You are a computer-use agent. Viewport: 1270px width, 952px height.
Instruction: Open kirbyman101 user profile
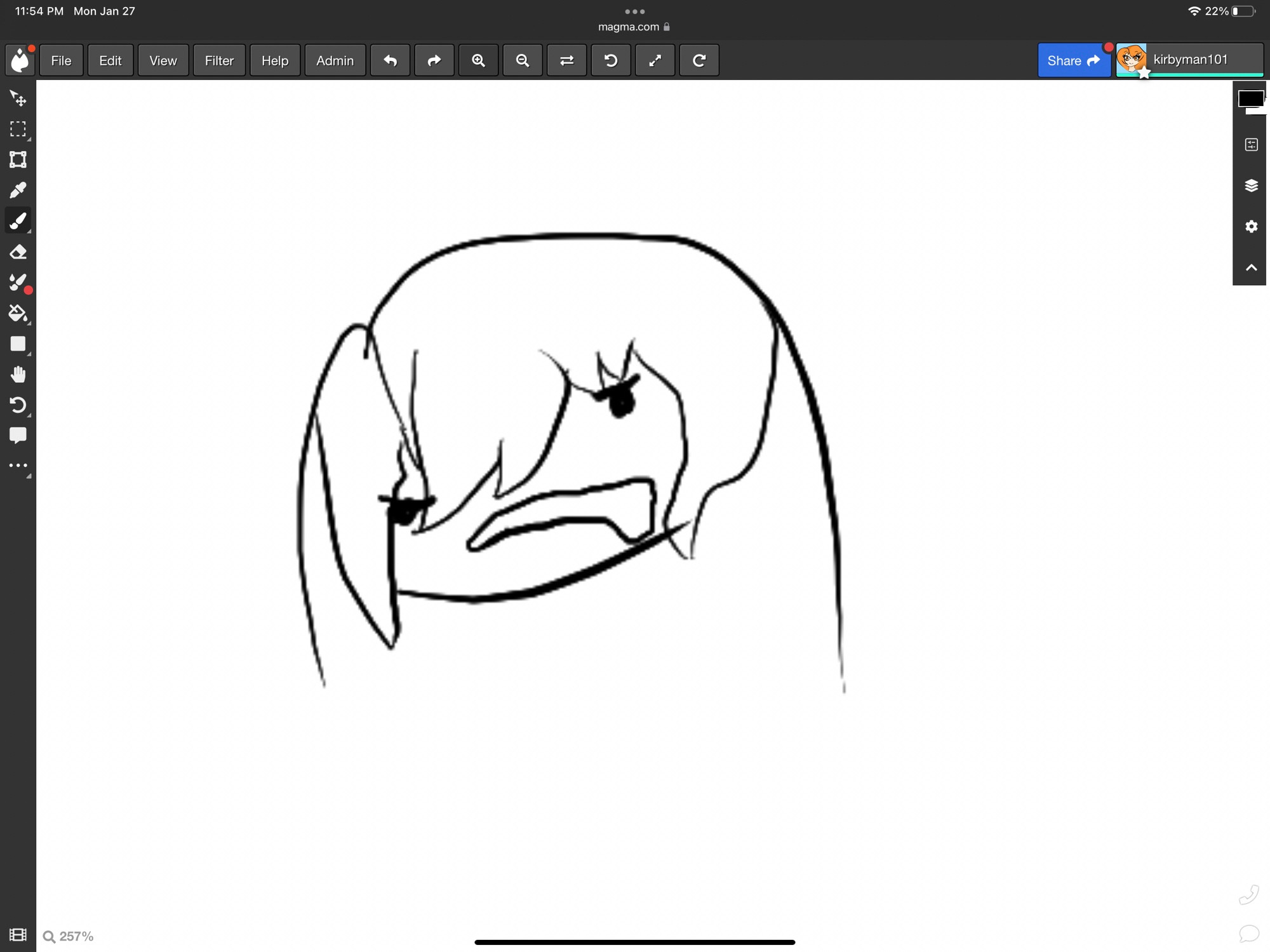pos(1189,60)
